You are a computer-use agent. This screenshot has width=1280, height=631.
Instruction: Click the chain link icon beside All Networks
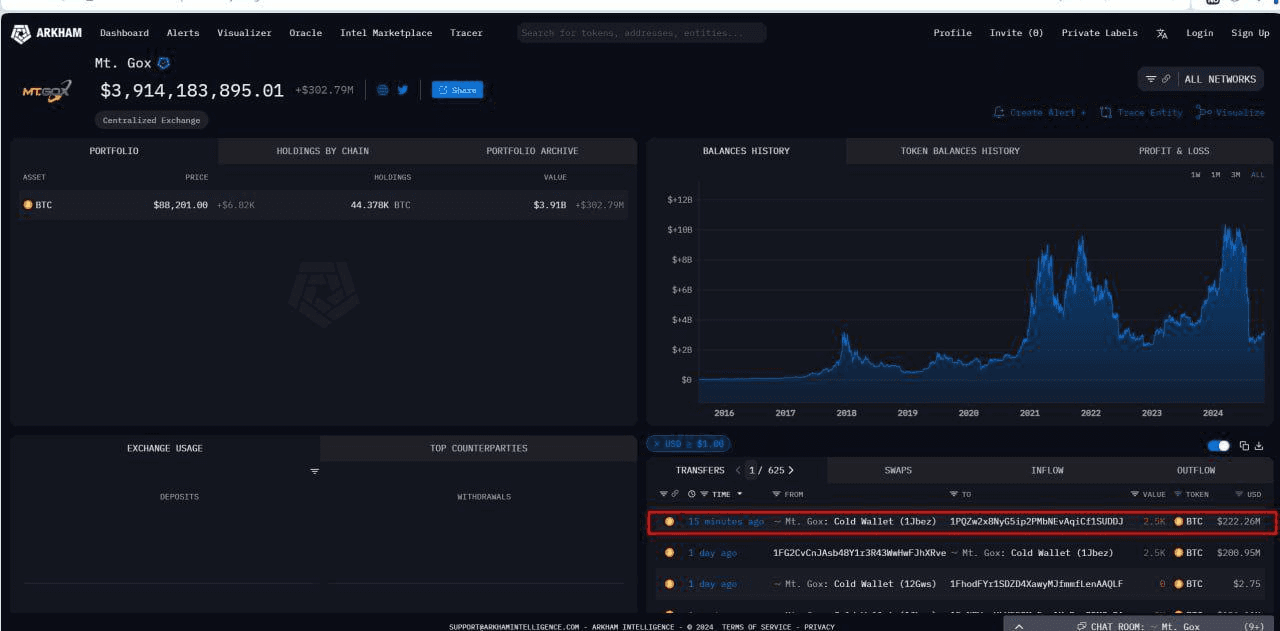[x=1166, y=79]
